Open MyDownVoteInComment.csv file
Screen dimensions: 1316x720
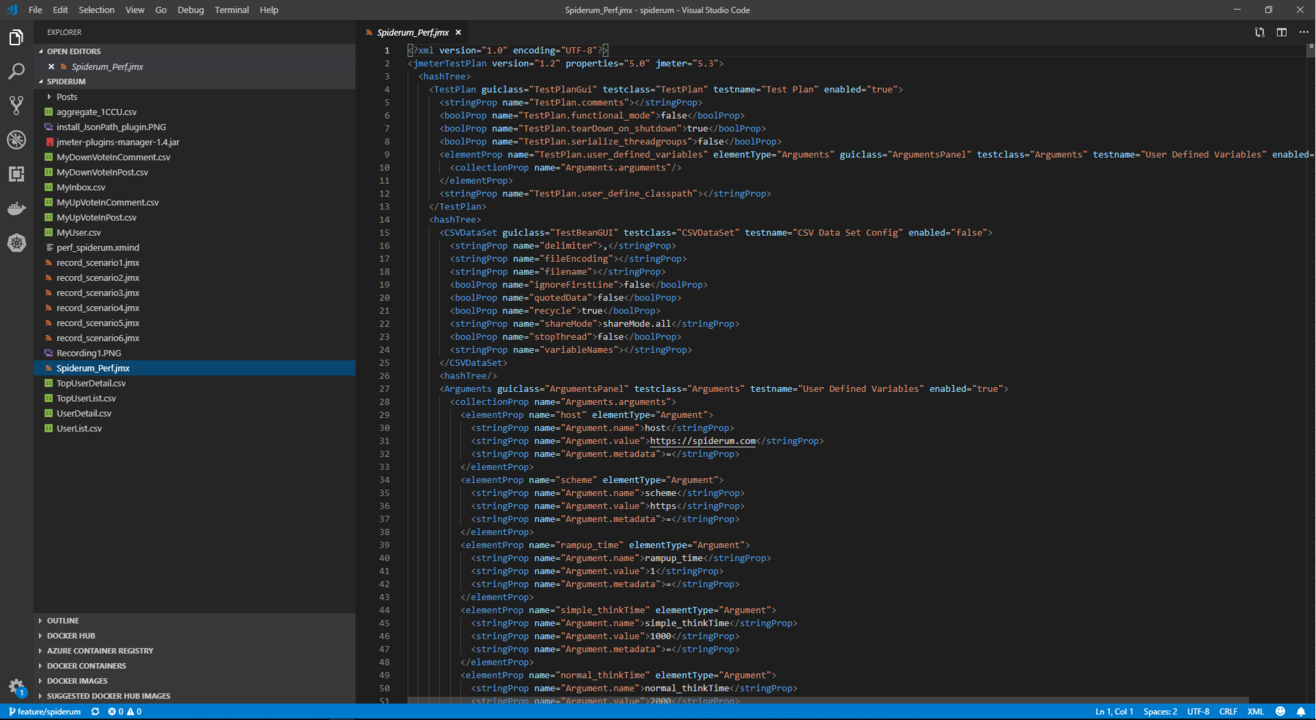point(194,157)
